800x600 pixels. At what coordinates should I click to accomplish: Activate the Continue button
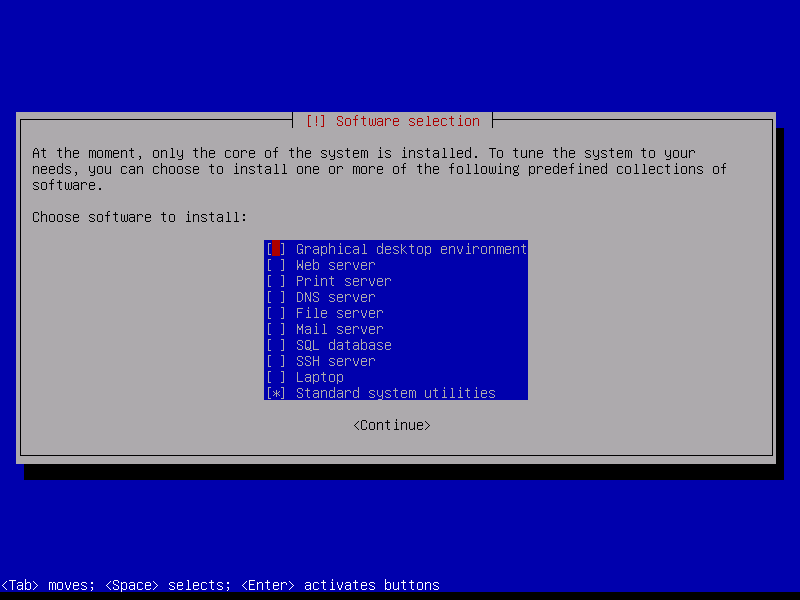tap(392, 425)
